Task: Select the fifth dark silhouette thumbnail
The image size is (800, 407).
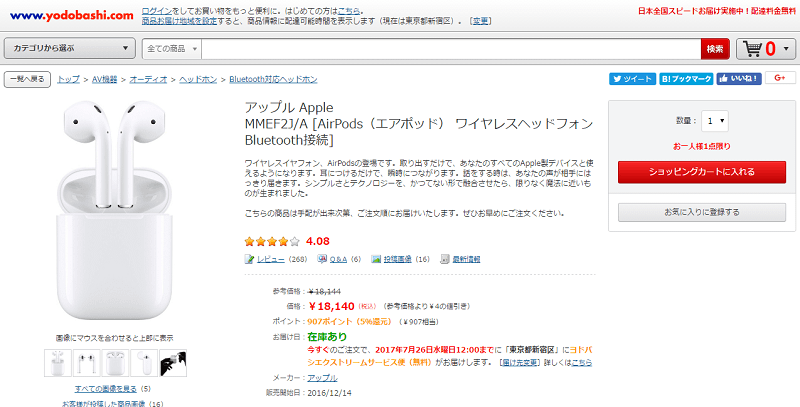Action: 173,363
